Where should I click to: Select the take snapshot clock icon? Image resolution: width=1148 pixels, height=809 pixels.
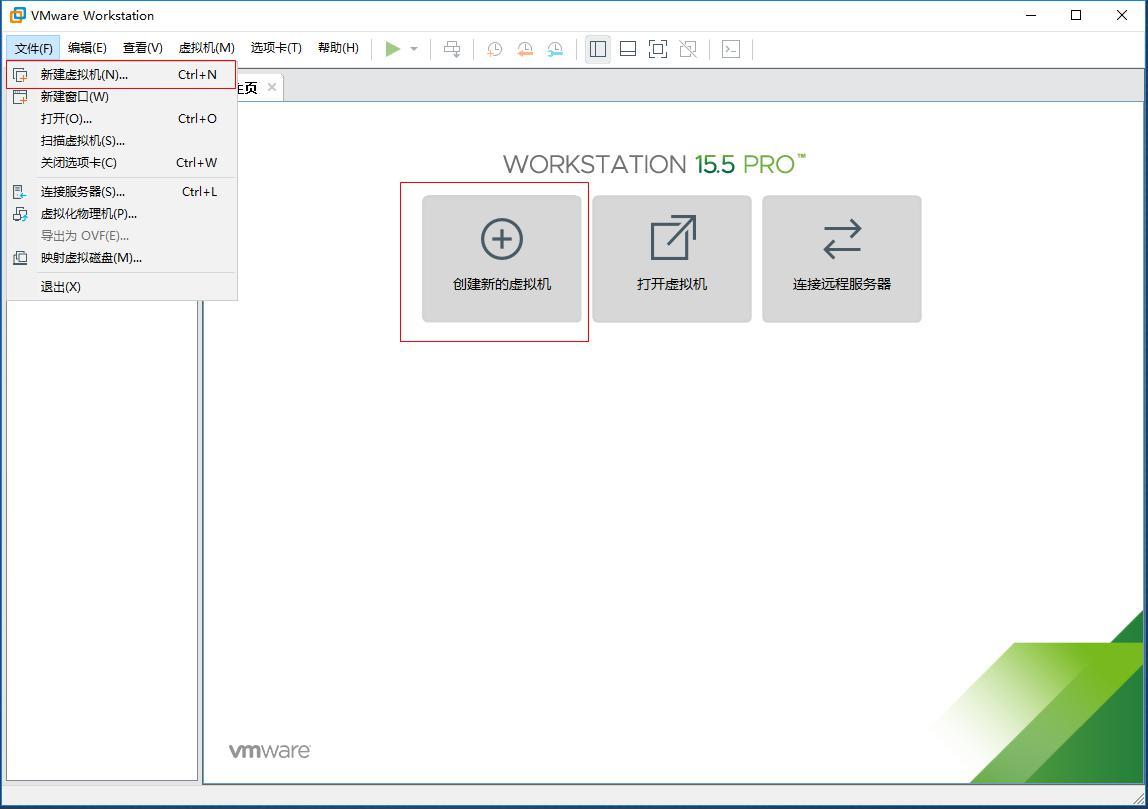coord(493,48)
